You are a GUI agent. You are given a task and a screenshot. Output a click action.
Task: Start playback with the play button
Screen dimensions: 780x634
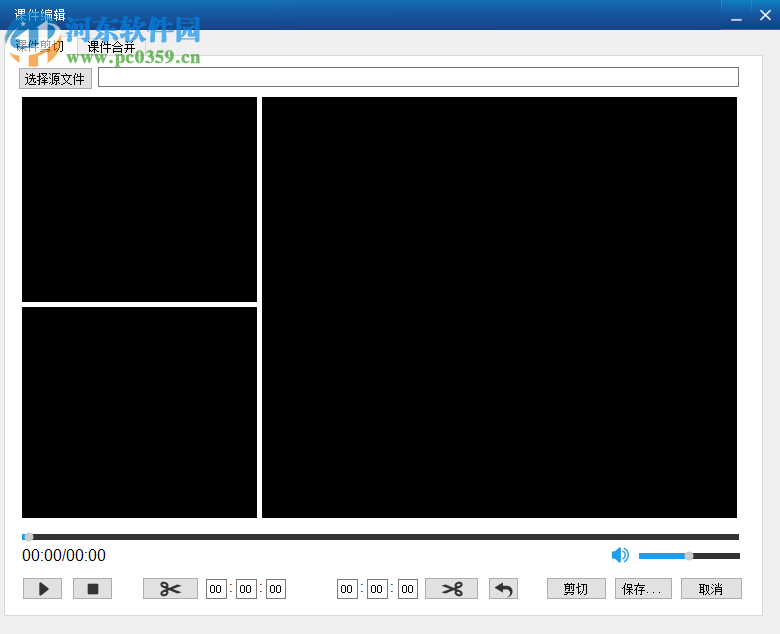pos(43,589)
